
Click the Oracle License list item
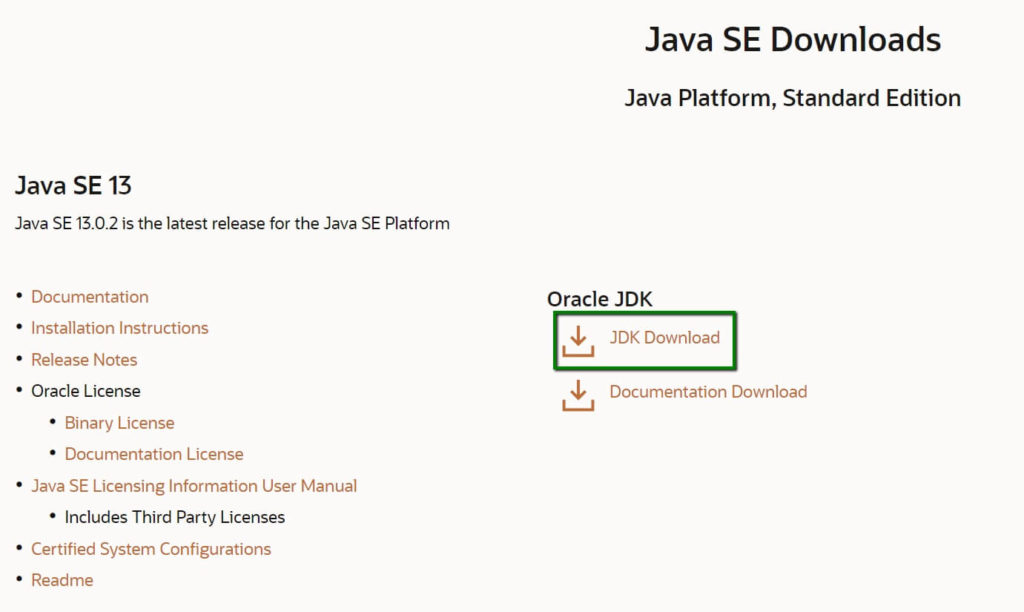pyautogui.click(x=86, y=391)
